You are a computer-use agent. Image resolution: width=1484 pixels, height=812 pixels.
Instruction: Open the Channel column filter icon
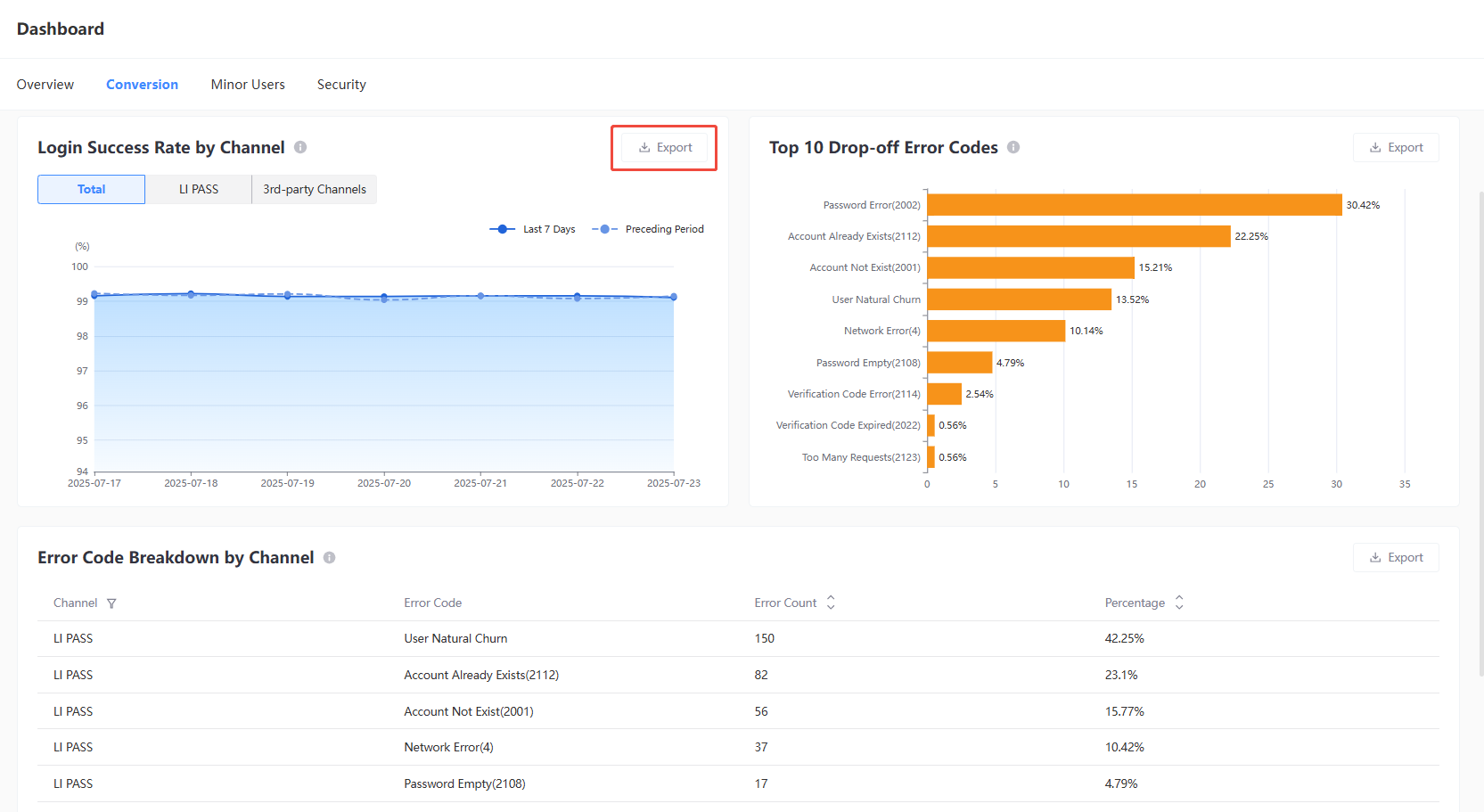click(111, 603)
